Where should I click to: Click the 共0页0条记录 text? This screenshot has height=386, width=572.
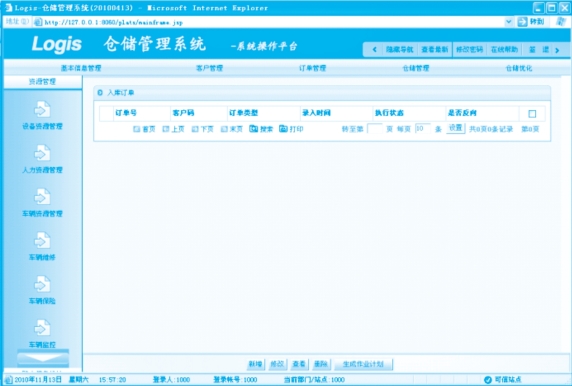point(491,129)
